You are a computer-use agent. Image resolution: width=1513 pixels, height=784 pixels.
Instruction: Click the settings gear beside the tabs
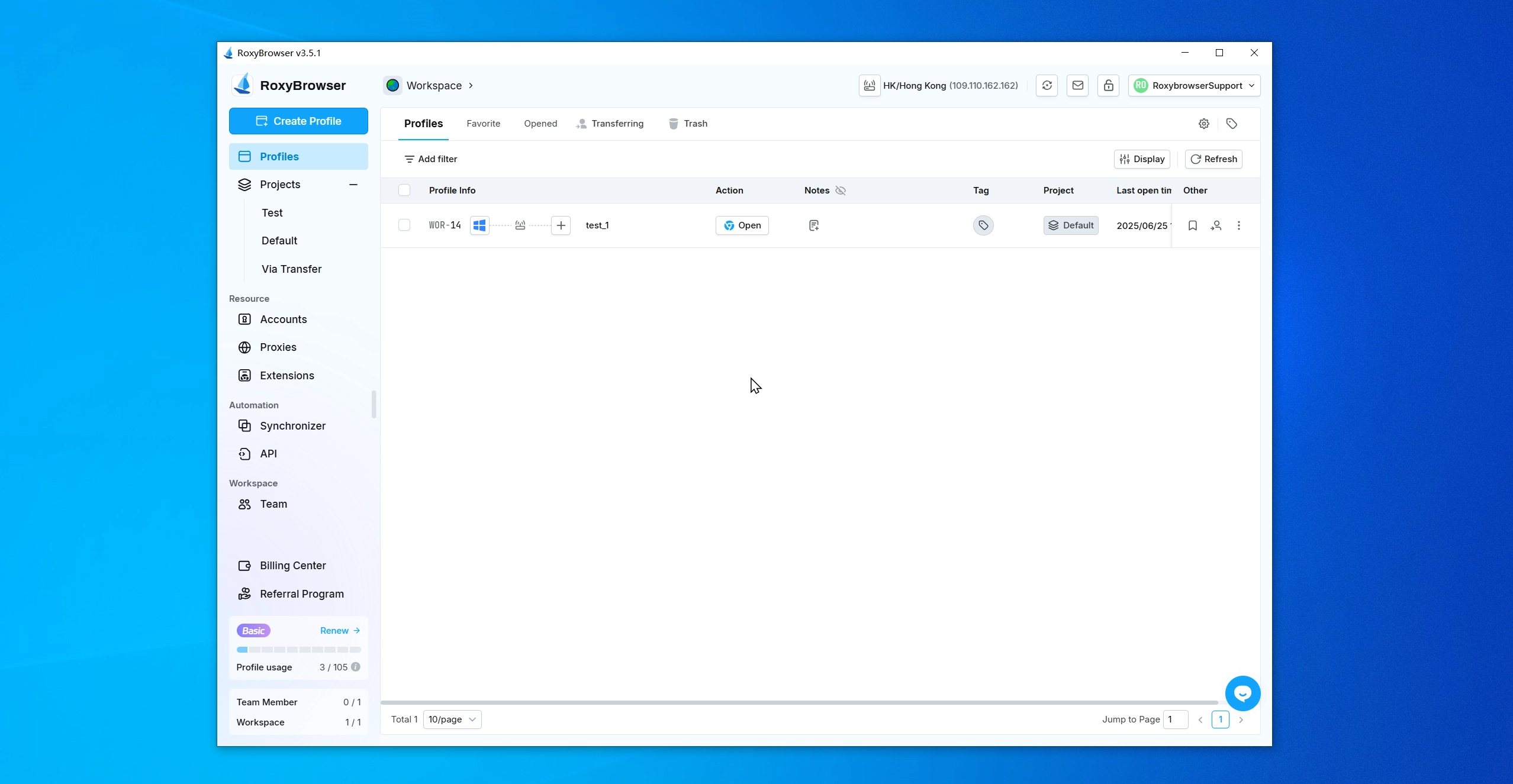tap(1204, 124)
